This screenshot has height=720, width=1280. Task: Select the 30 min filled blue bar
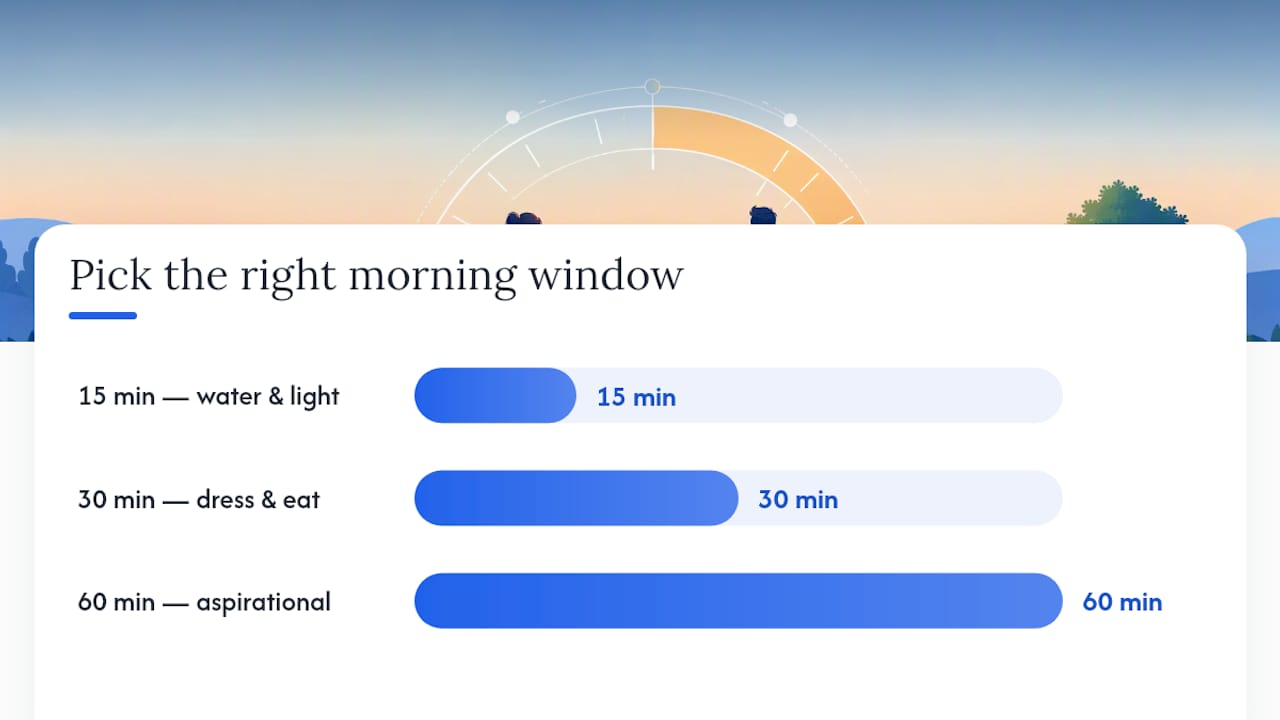(x=576, y=498)
